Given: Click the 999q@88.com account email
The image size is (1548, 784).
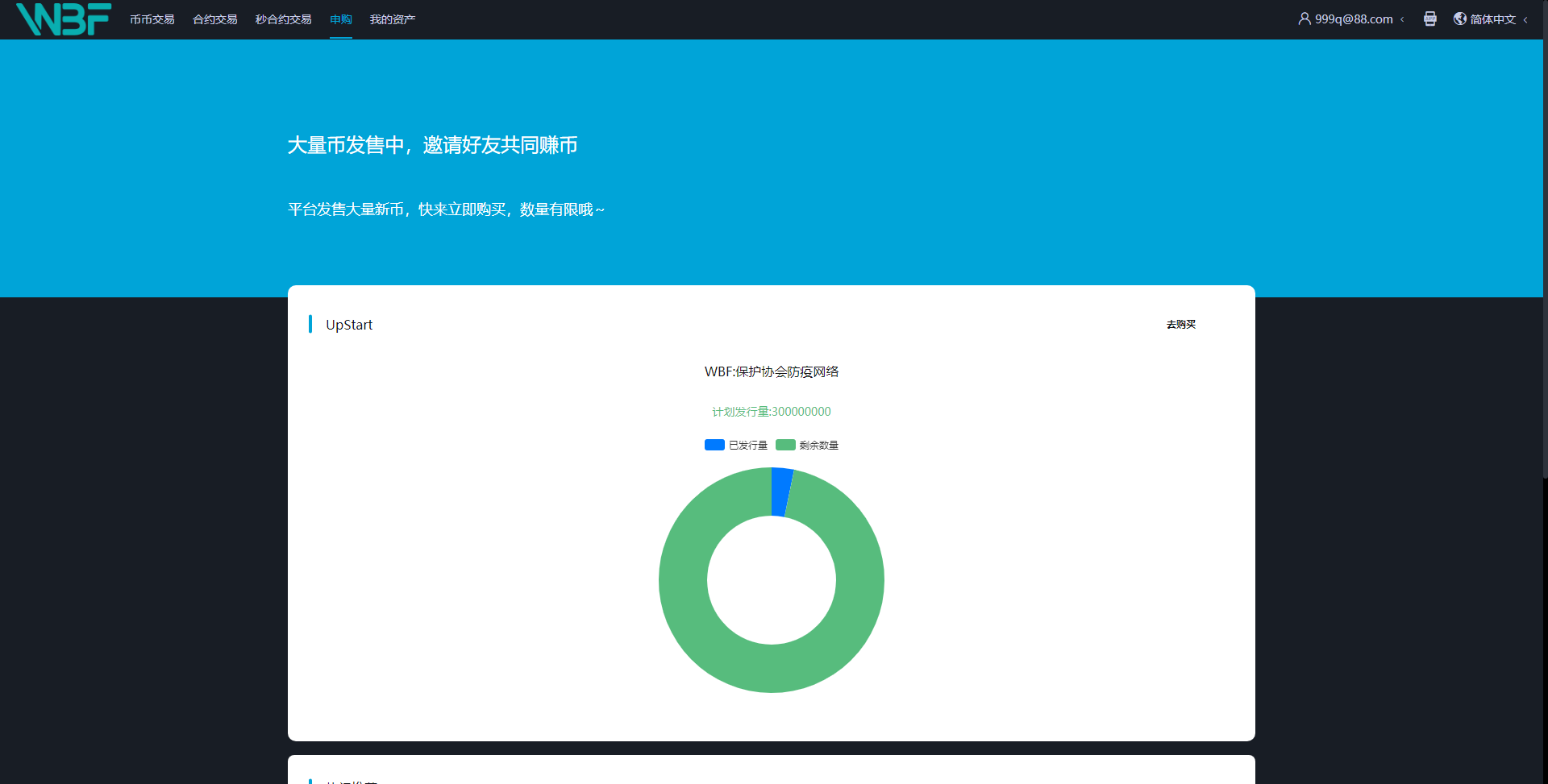Looking at the screenshot, I should pos(1353,19).
